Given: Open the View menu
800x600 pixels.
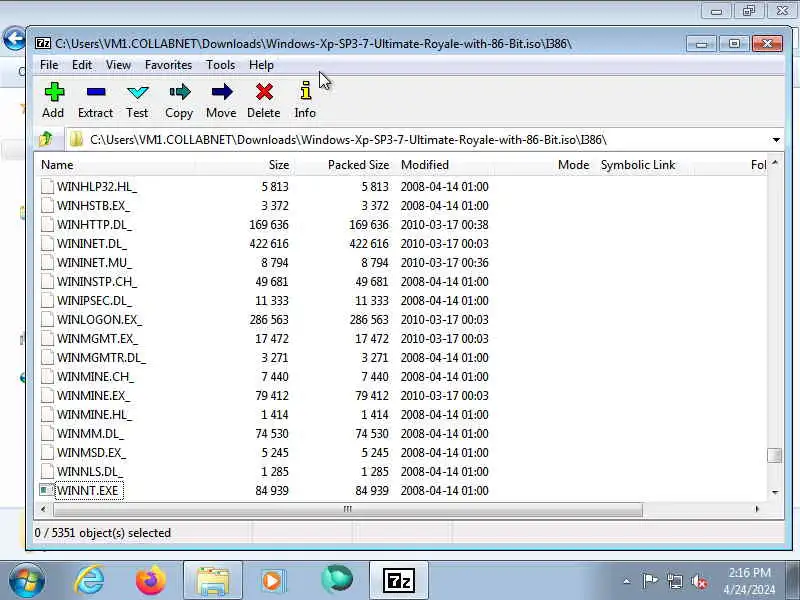Looking at the screenshot, I should pyautogui.click(x=118, y=65).
